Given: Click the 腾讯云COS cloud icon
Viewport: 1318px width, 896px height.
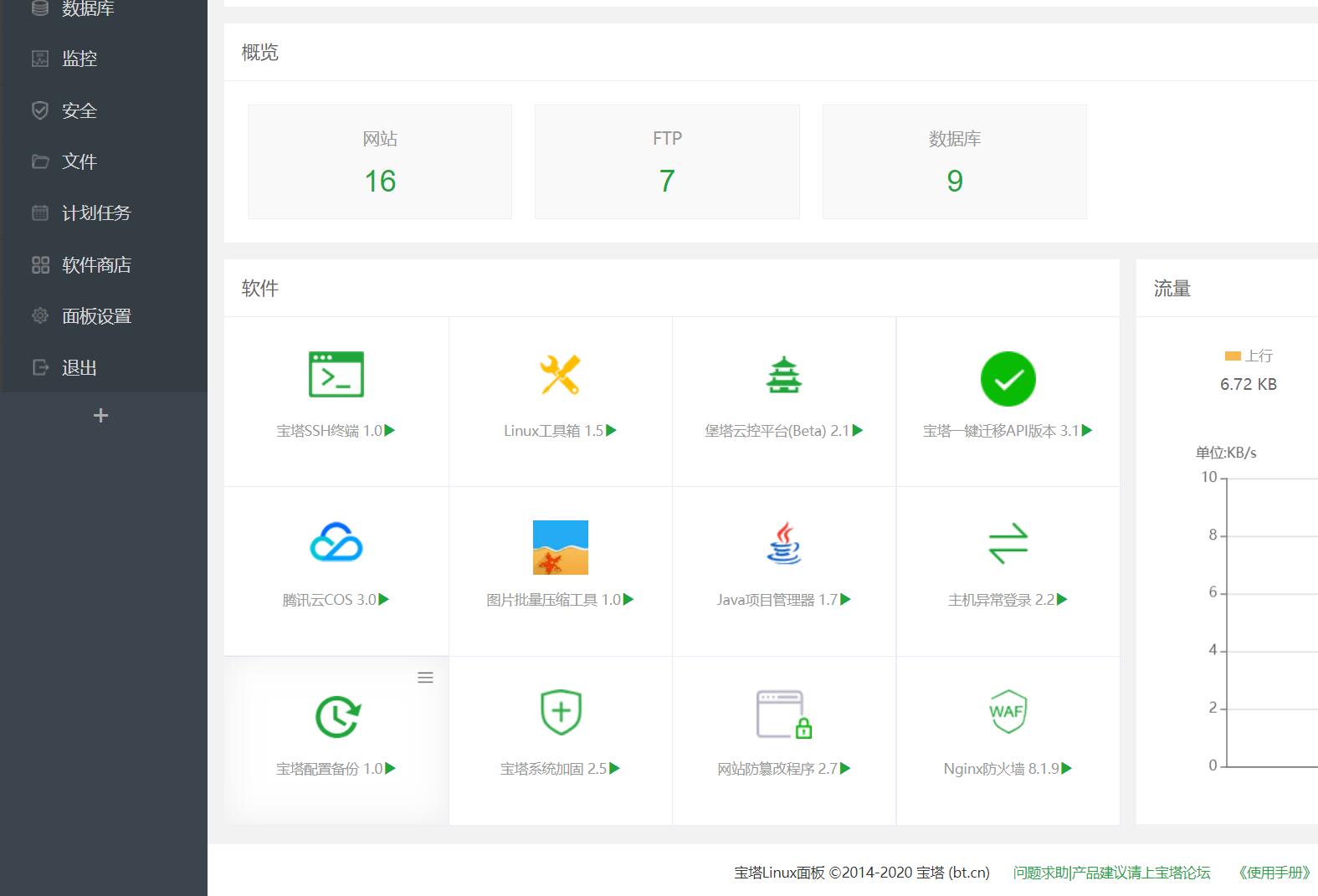Looking at the screenshot, I should 336,542.
